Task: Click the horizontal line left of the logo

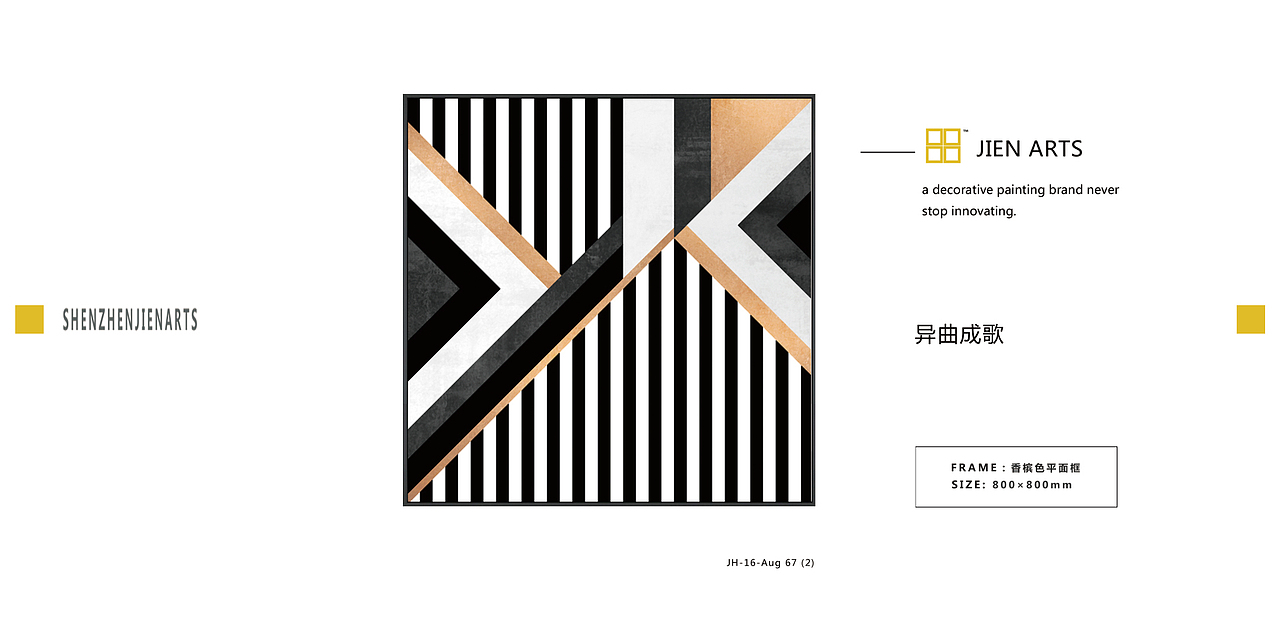Action: 887,152
